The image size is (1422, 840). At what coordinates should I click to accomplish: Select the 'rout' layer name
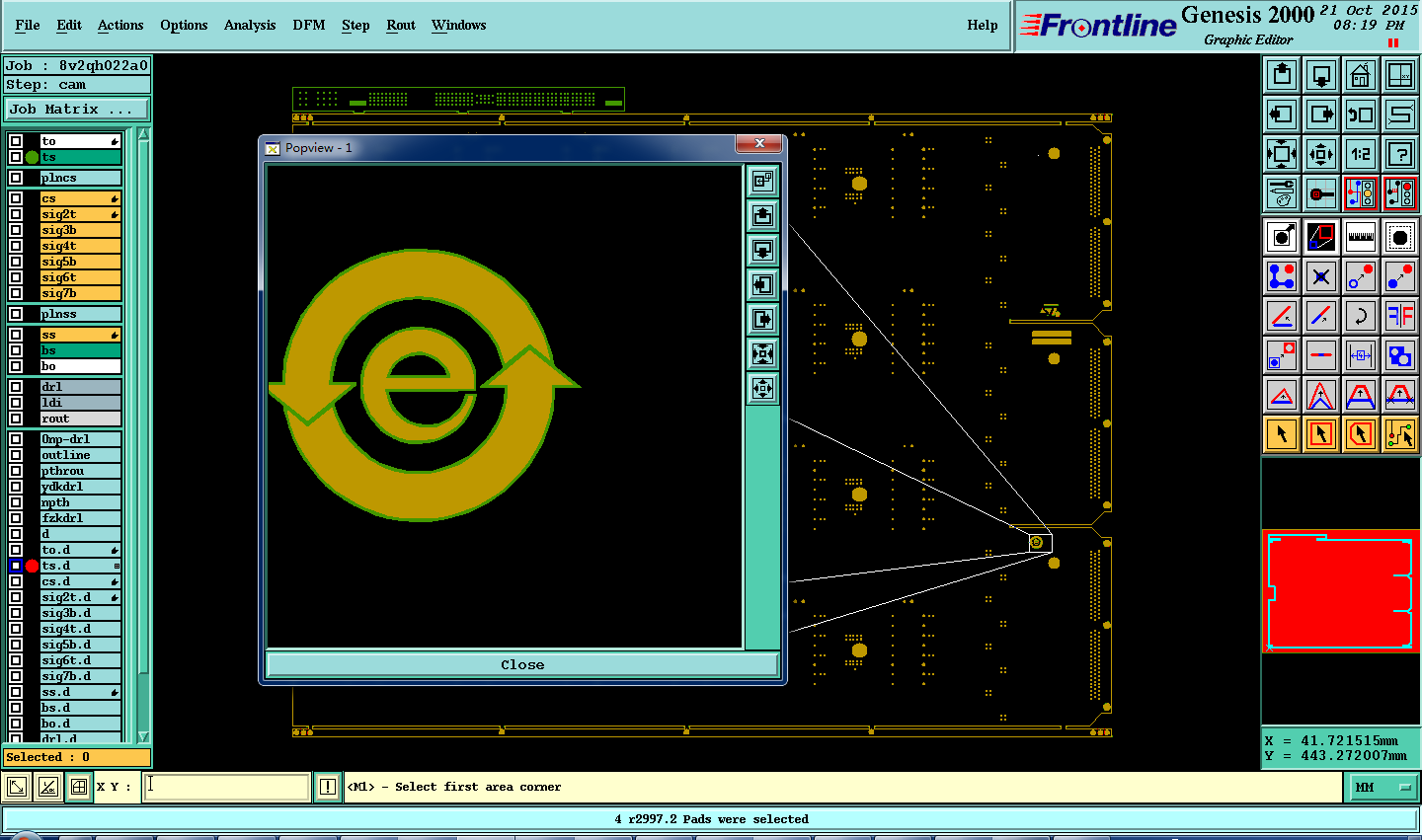pos(80,419)
